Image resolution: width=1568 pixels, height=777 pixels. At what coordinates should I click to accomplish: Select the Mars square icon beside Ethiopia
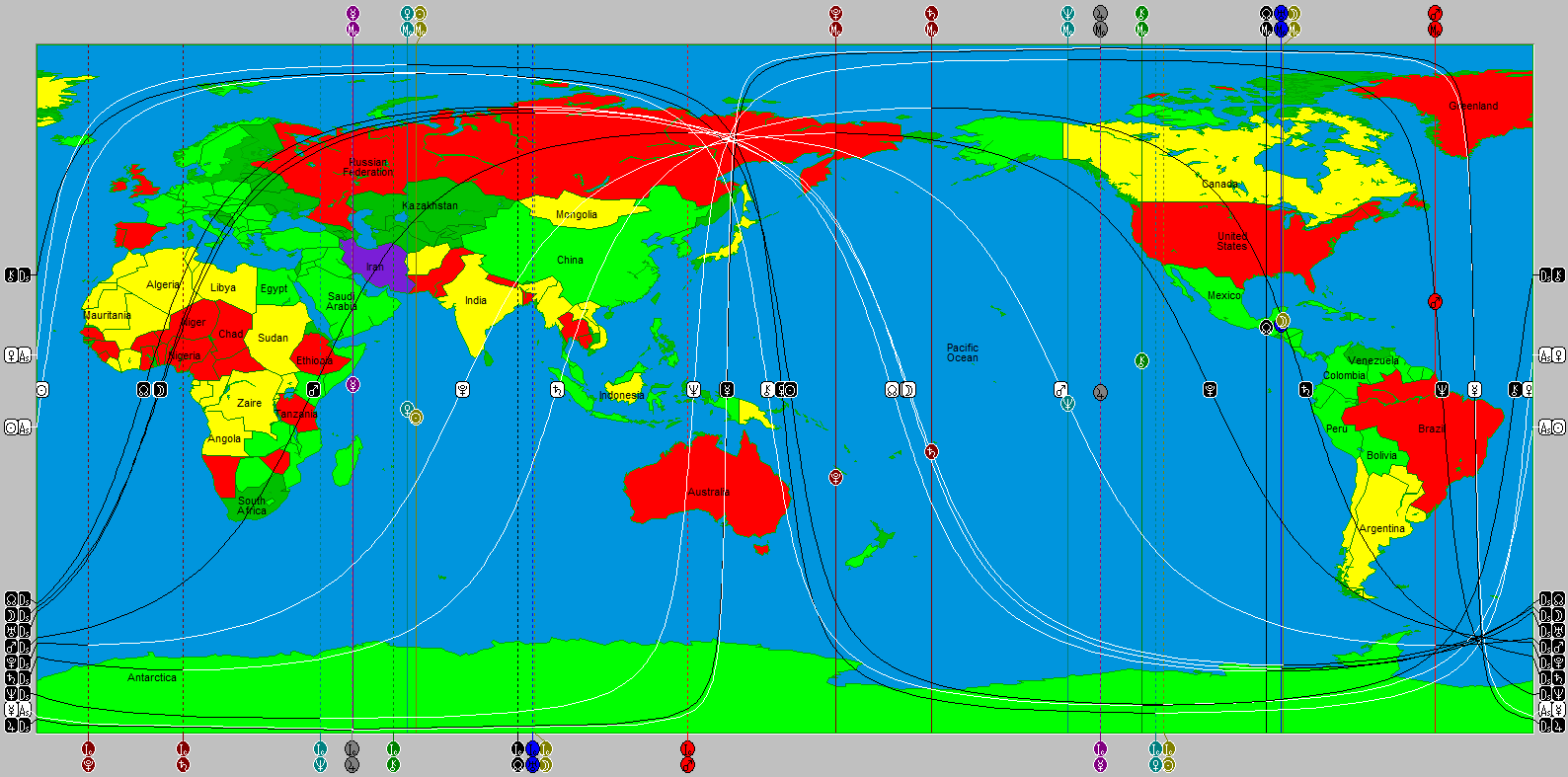314,390
